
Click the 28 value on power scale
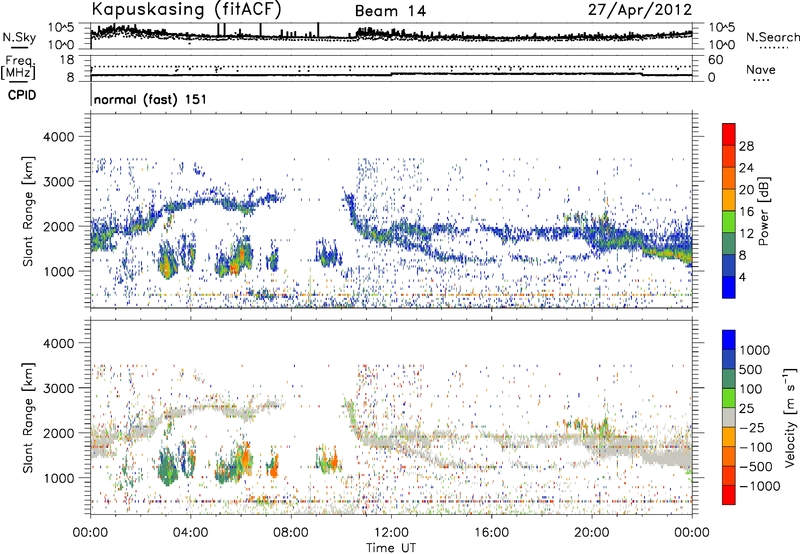(746, 146)
